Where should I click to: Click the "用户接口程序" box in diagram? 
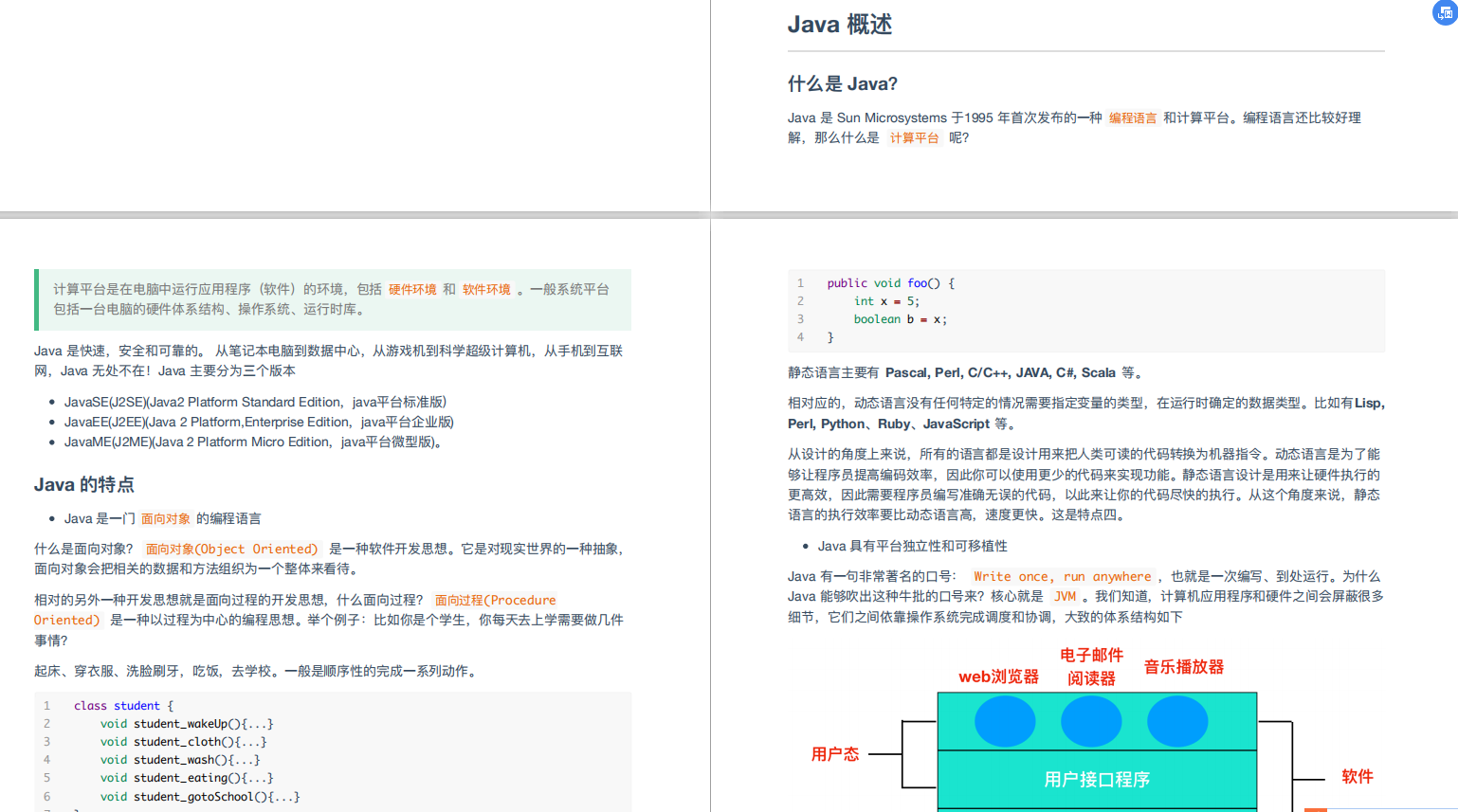[x=1097, y=779]
